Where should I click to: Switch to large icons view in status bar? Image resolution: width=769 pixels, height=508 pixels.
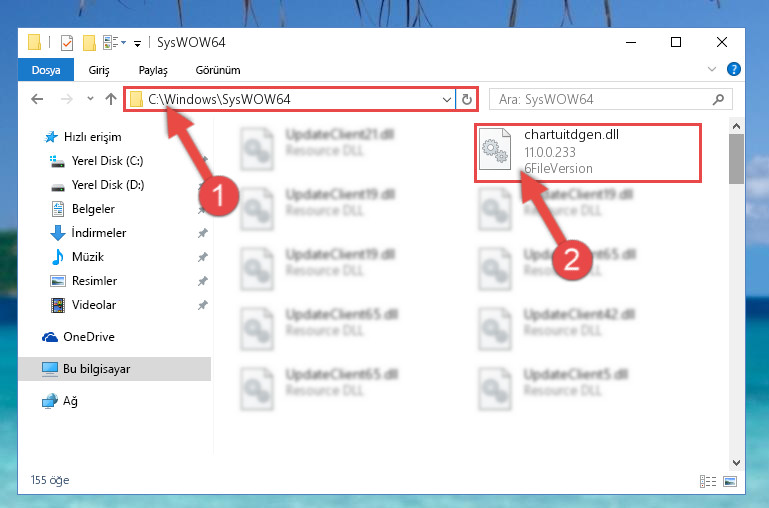(x=730, y=482)
